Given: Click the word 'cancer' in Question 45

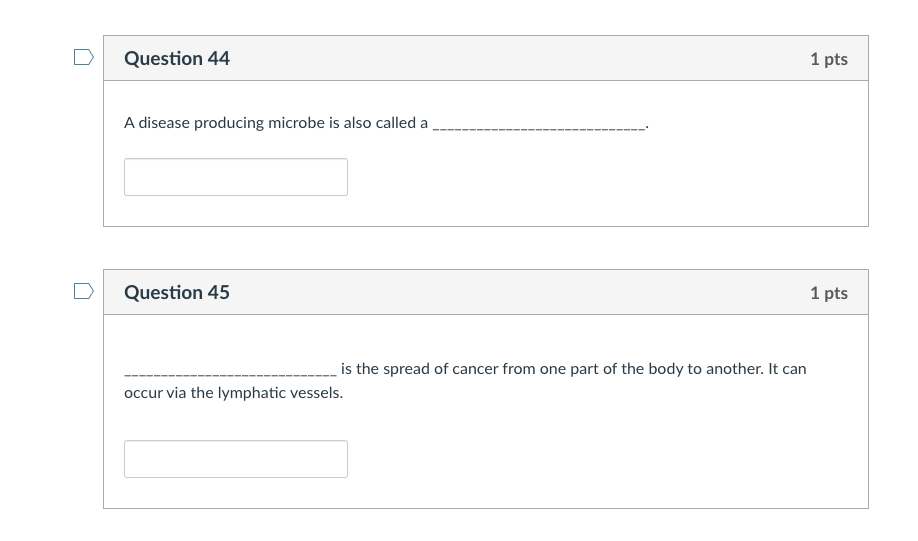Looking at the screenshot, I should point(475,369).
